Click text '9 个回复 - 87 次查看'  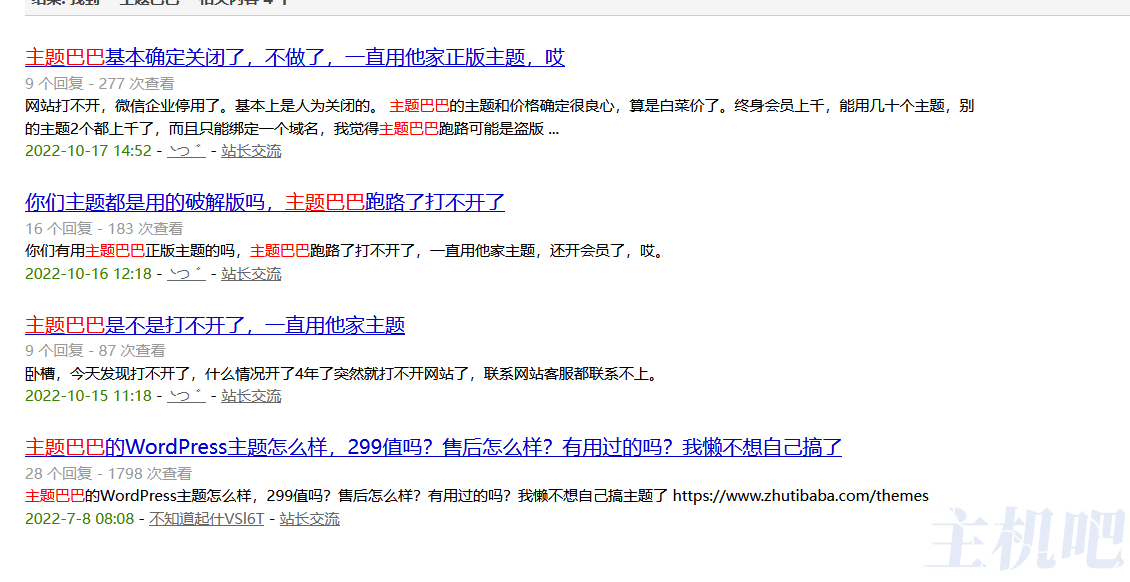point(95,351)
